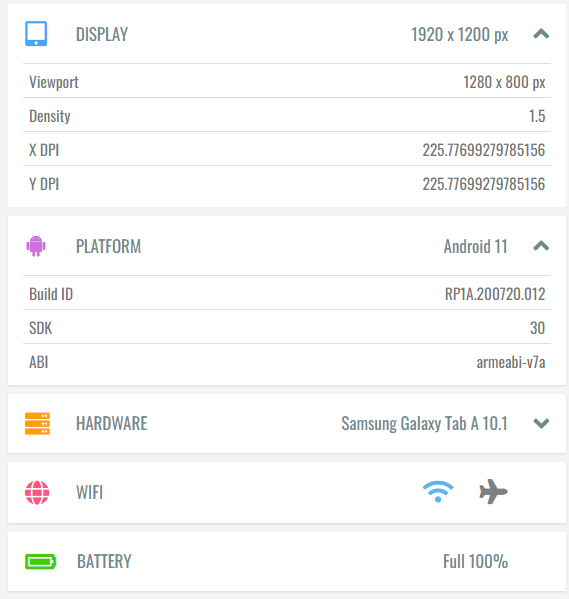Image resolution: width=569 pixels, height=599 pixels.
Task: Click the purple Android Platform icon
Action: coord(36,246)
